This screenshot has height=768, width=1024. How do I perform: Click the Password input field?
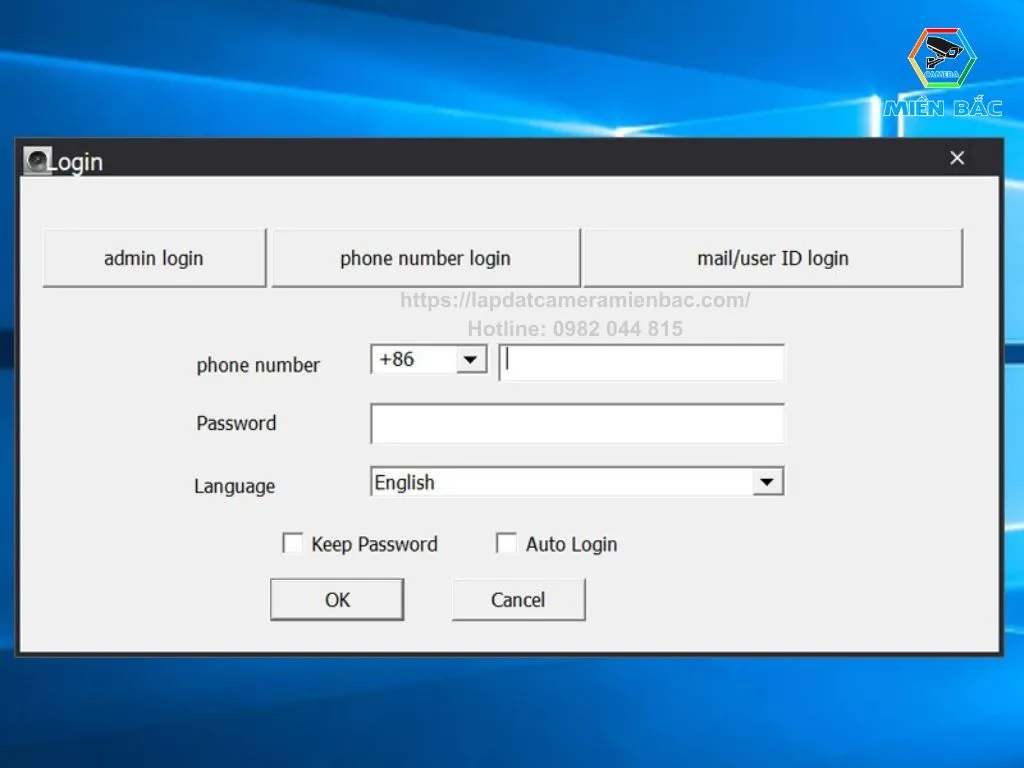[577, 423]
